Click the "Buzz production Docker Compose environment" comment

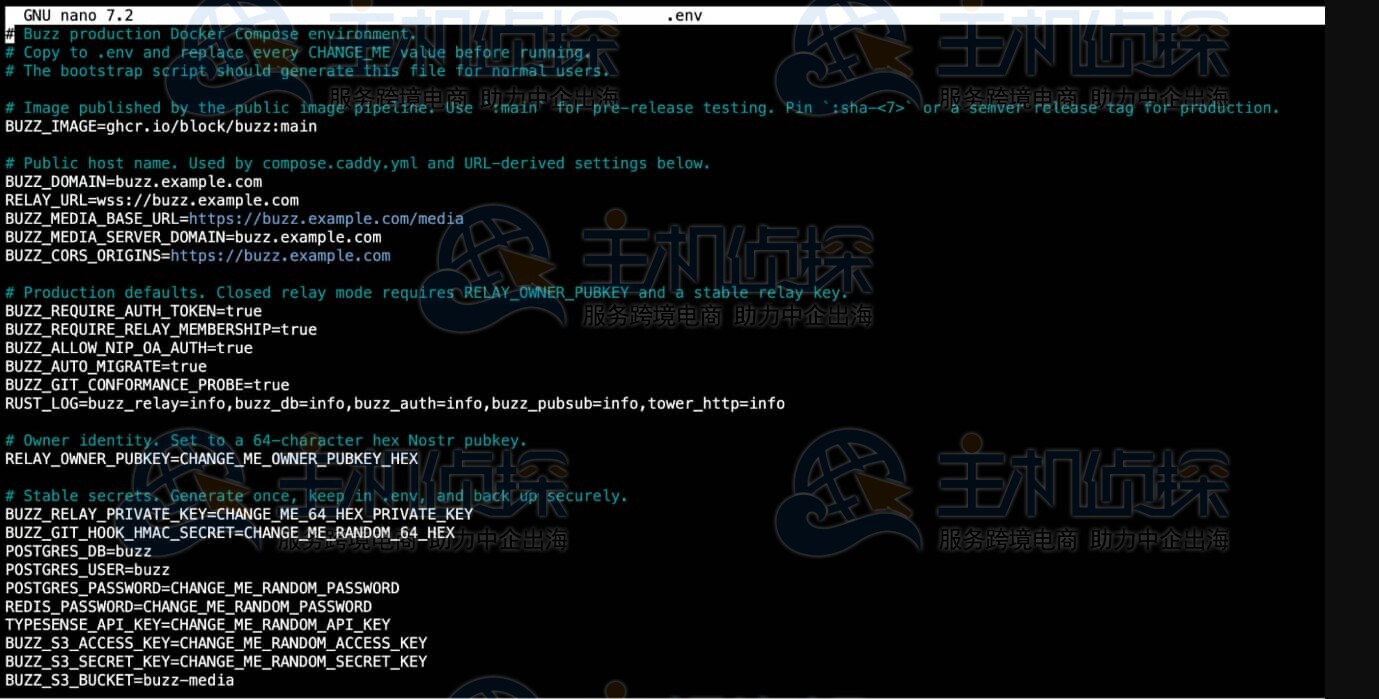tap(211, 34)
